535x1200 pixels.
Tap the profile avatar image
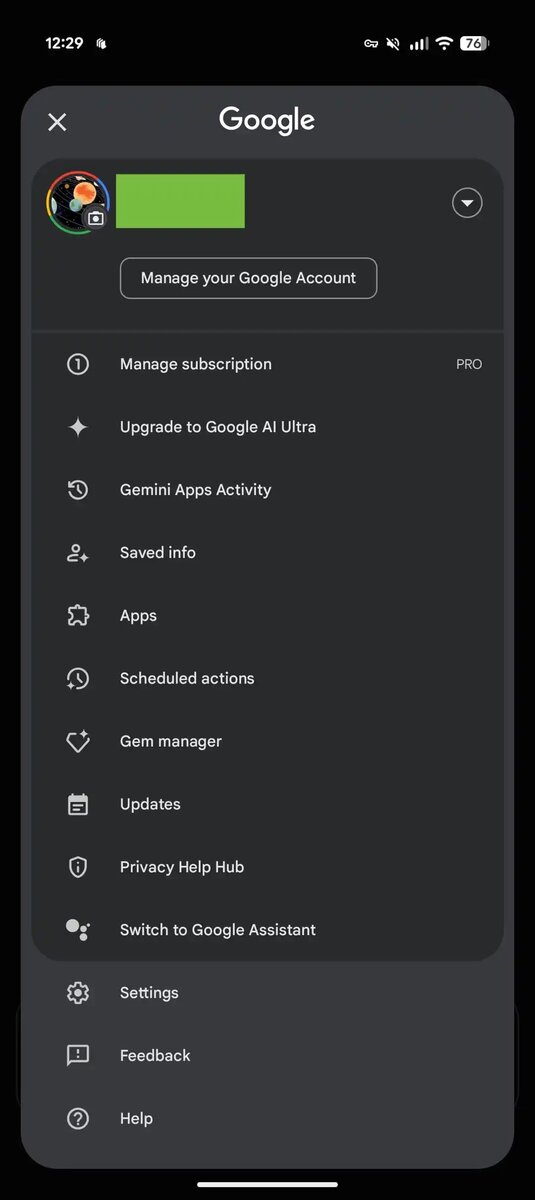coord(78,202)
